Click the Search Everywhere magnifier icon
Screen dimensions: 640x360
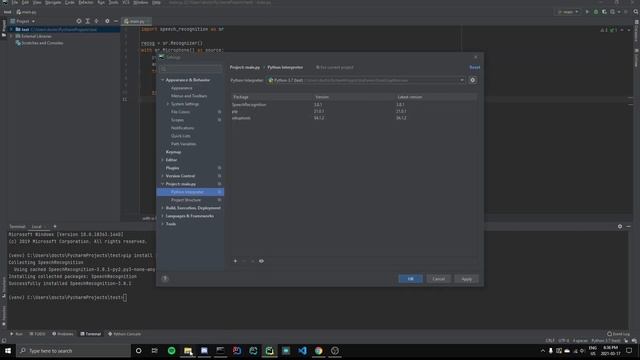[636, 12]
